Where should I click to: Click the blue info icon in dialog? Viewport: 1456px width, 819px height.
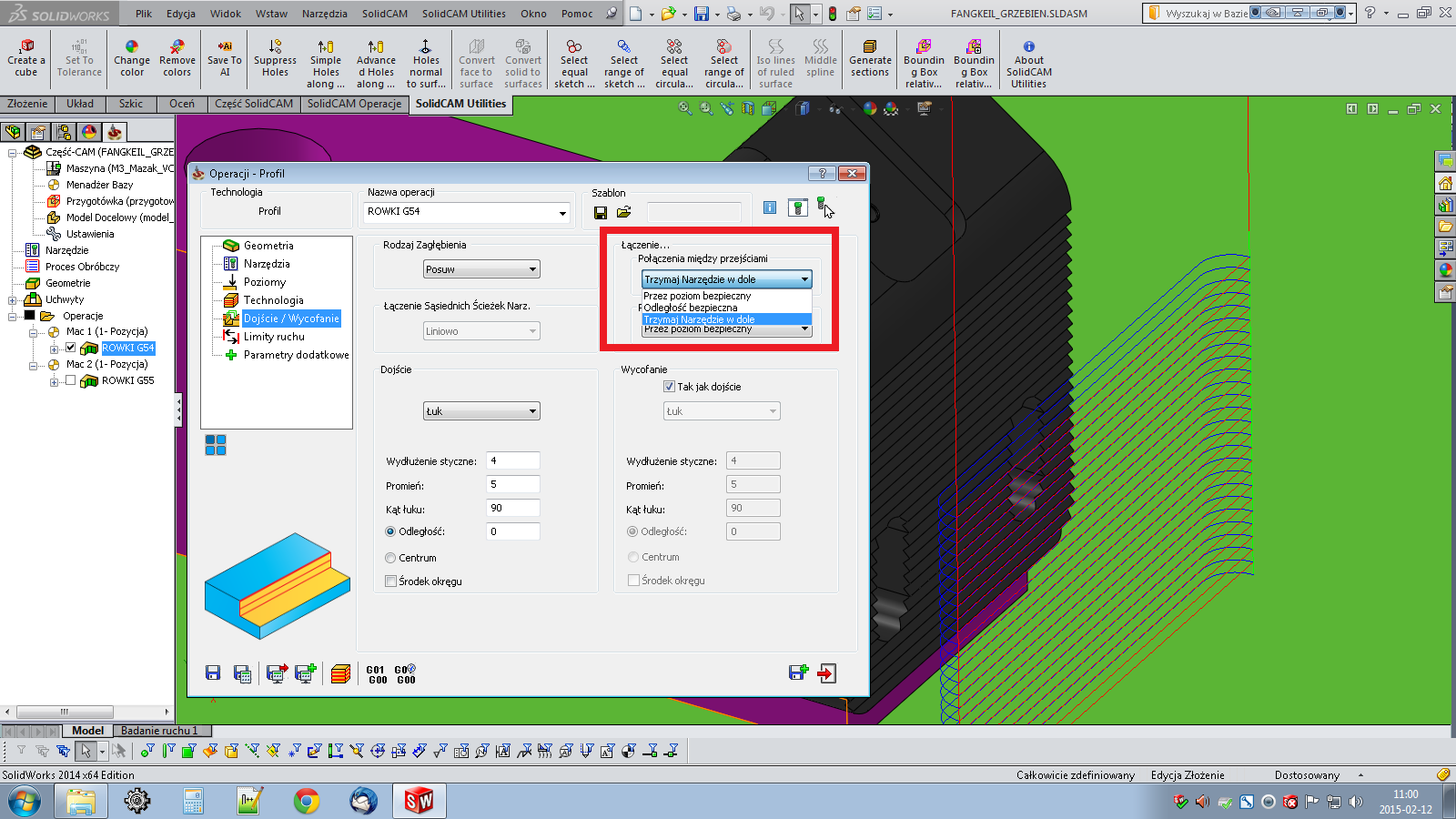[770, 207]
